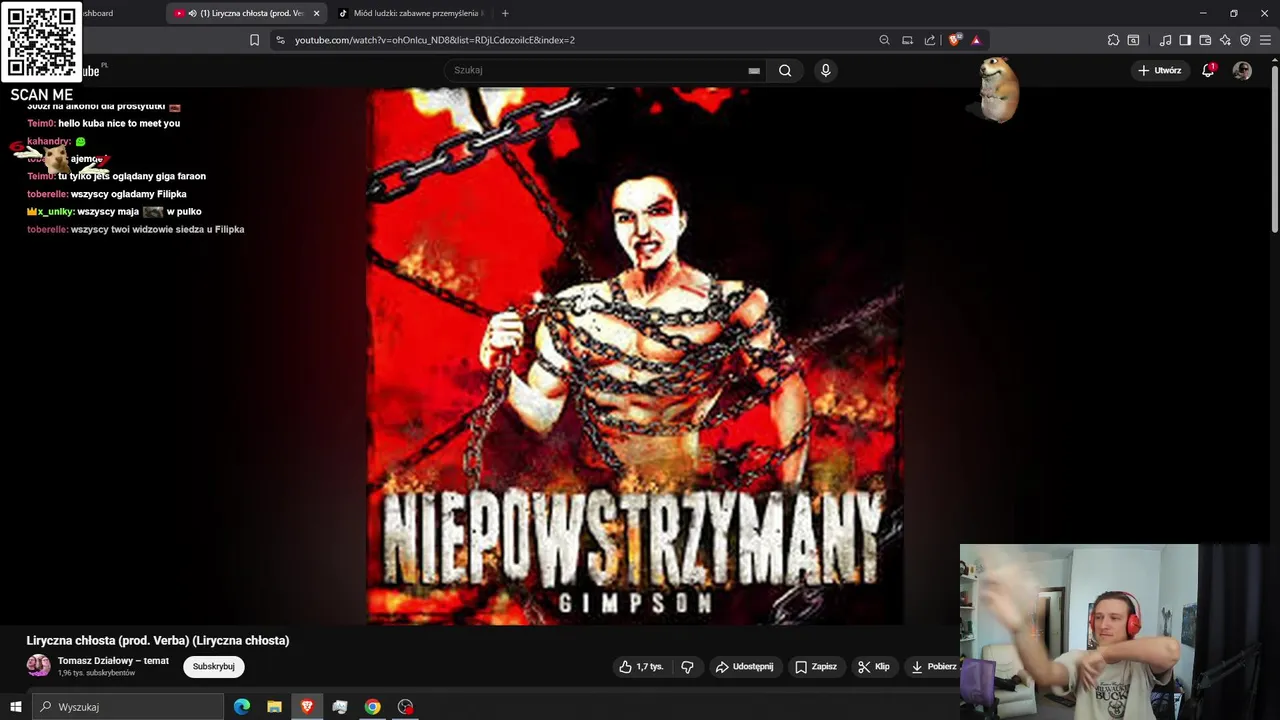This screenshot has width=1280, height=720.
Task: Open the Leo AI sparkle icon
Action: click(x=1225, y=40)
